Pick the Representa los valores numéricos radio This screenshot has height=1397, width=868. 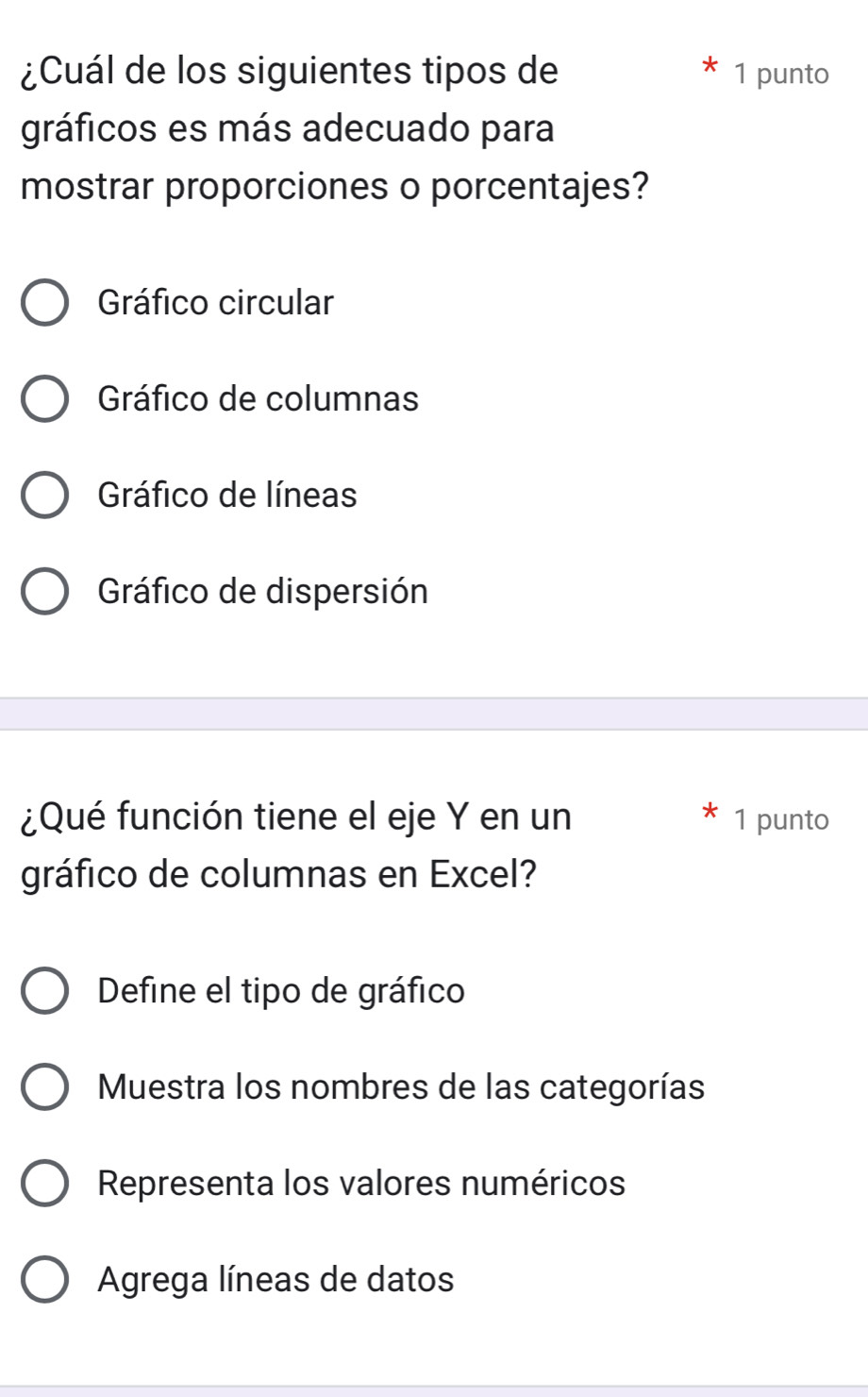tap(44, 1184)
